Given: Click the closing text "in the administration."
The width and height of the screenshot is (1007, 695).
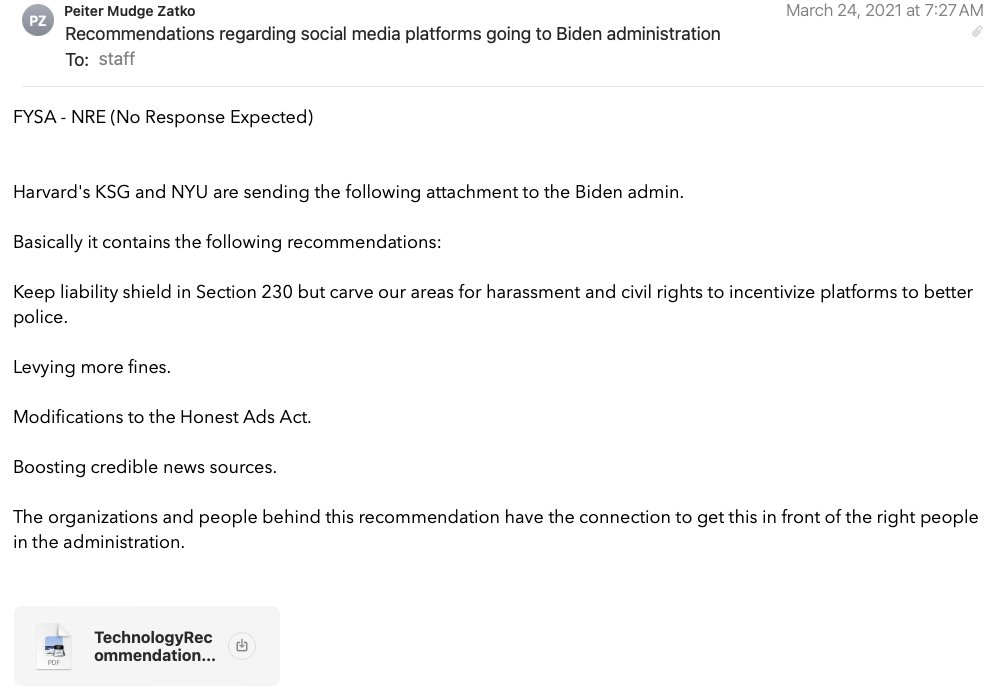Looking at the screenshot, I should (x=99, y=542).
